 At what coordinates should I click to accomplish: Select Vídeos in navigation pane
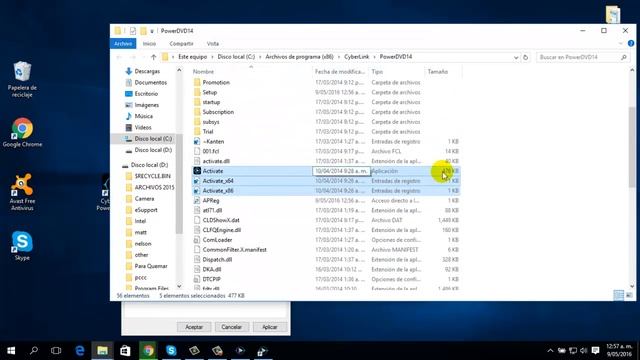point(143,127)
